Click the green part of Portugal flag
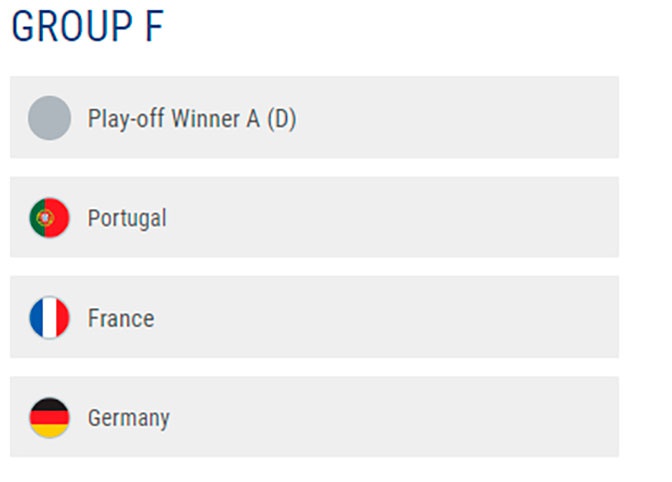Screen dimensions: 672x482 pos(37,218)
